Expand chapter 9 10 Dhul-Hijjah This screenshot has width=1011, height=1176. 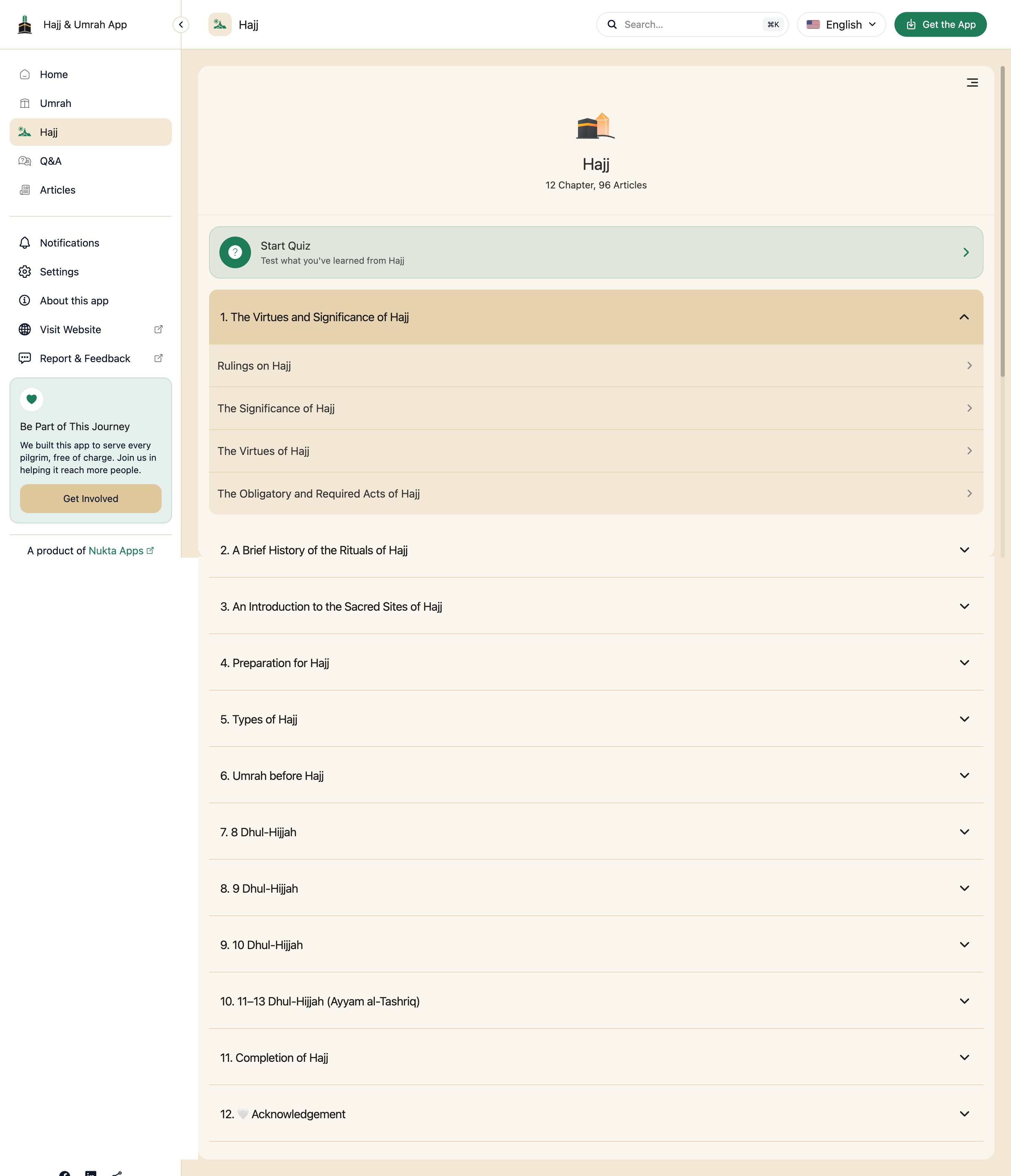coord(596,945)
